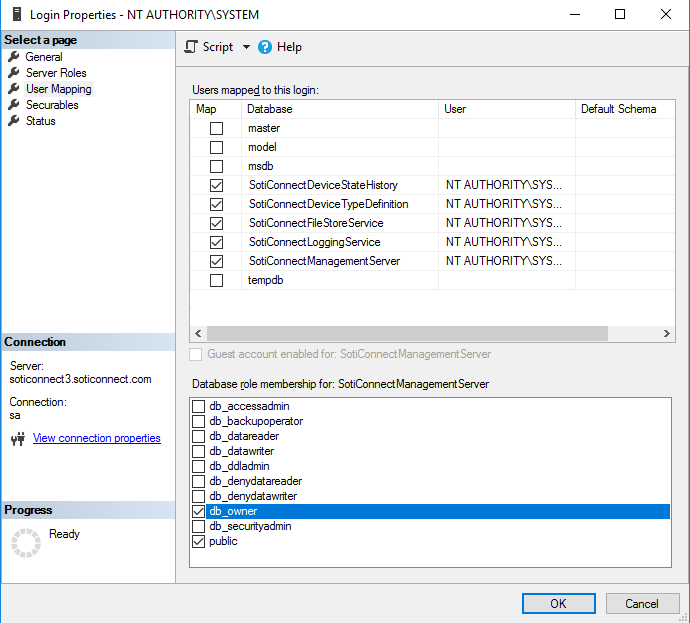
Task: Uncheck SotiConnectDeviceTypeDefinition map checkbox
Action: pyautogui.click(x=216, y=204)
